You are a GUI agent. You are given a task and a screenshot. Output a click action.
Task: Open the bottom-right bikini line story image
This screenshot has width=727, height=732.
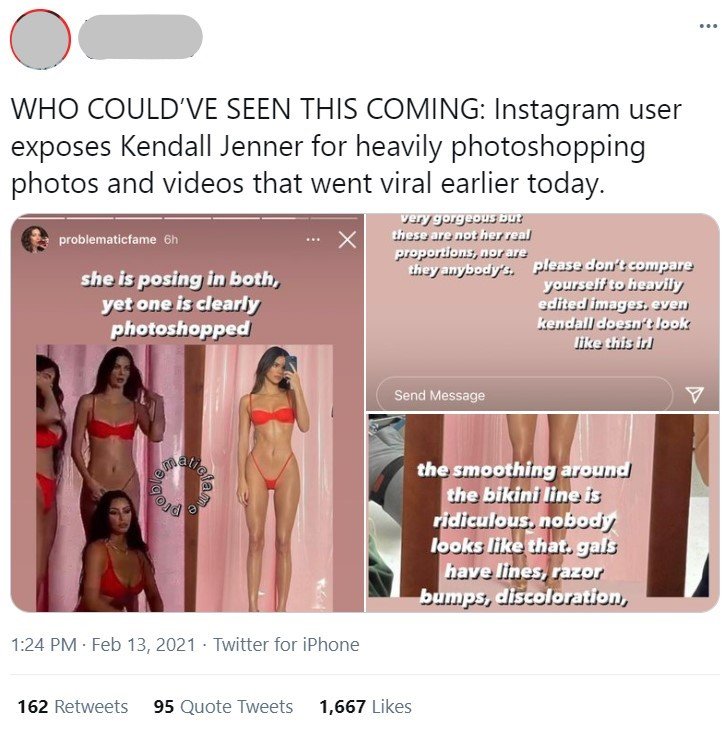(x=543, y=513)
